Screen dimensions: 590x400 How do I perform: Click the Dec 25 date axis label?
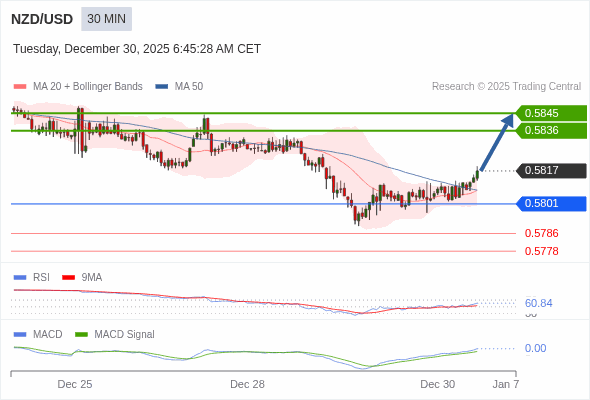click(x=75, y=384)
